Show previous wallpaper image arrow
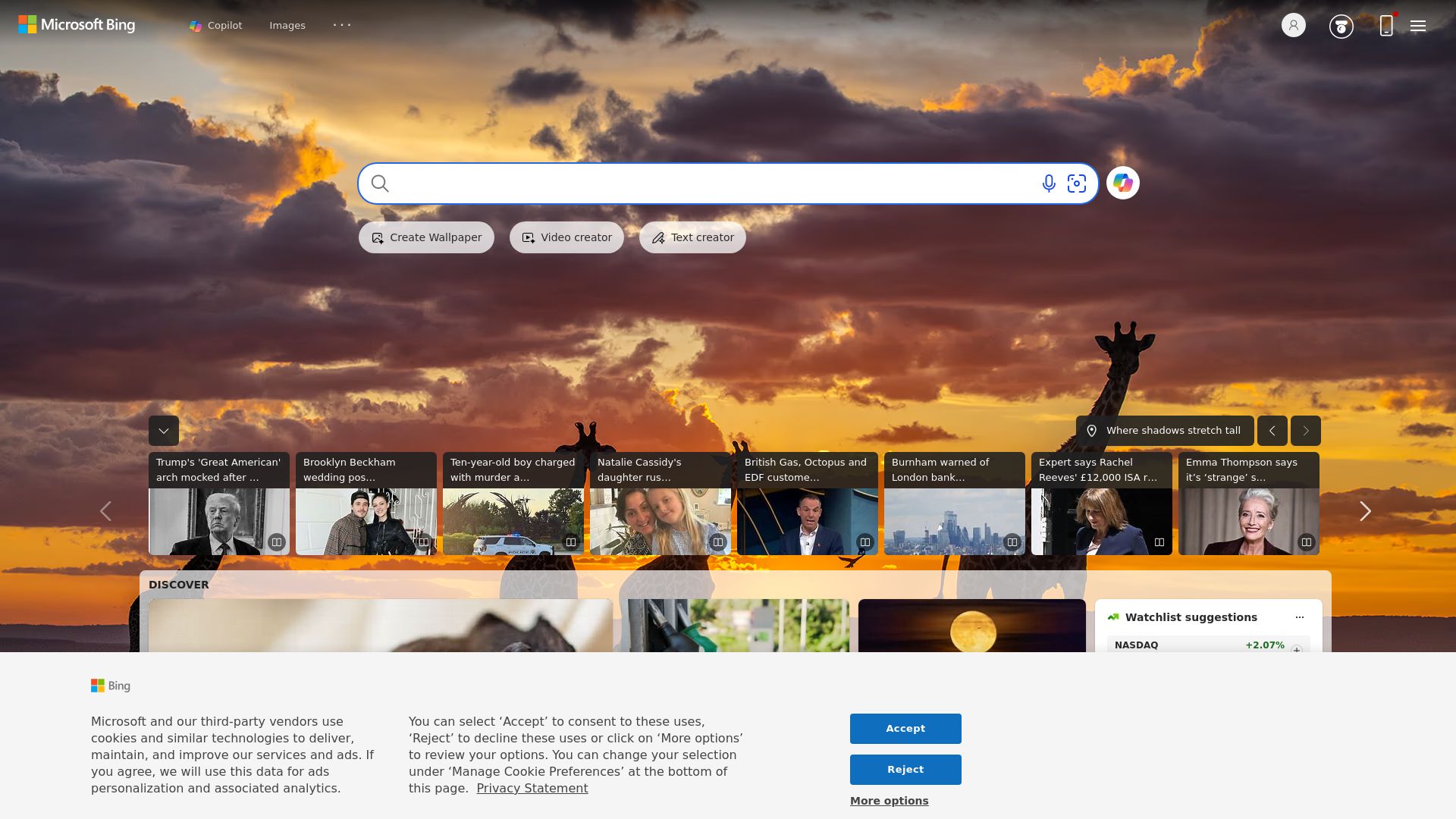The height and width of the screenshot is (819, 1456). click(x=1272, y=431)
